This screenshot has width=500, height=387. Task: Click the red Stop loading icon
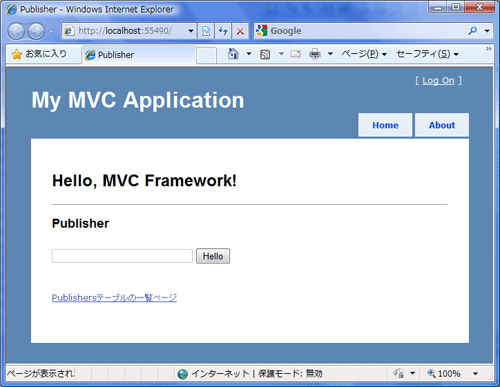[240, 31]
